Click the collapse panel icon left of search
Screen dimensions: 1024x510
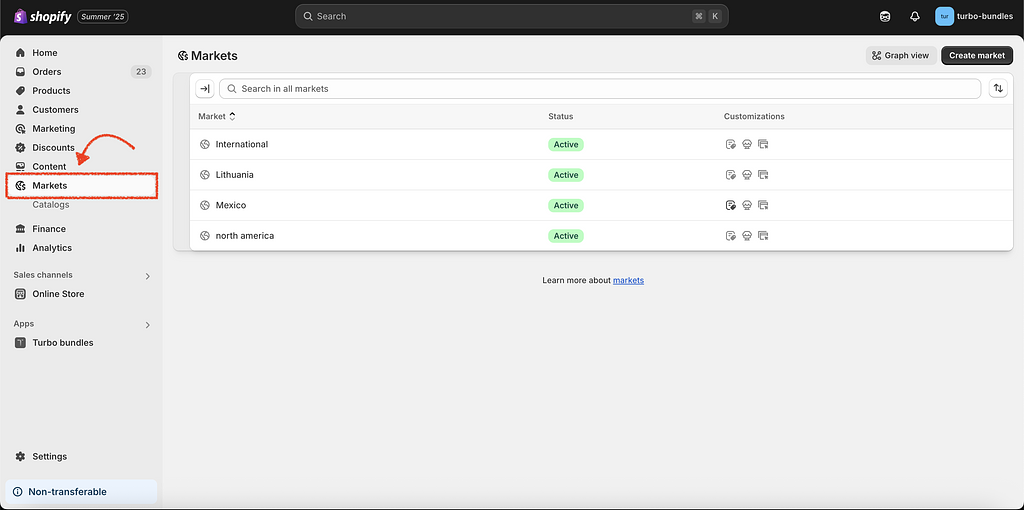click(204, 89)
